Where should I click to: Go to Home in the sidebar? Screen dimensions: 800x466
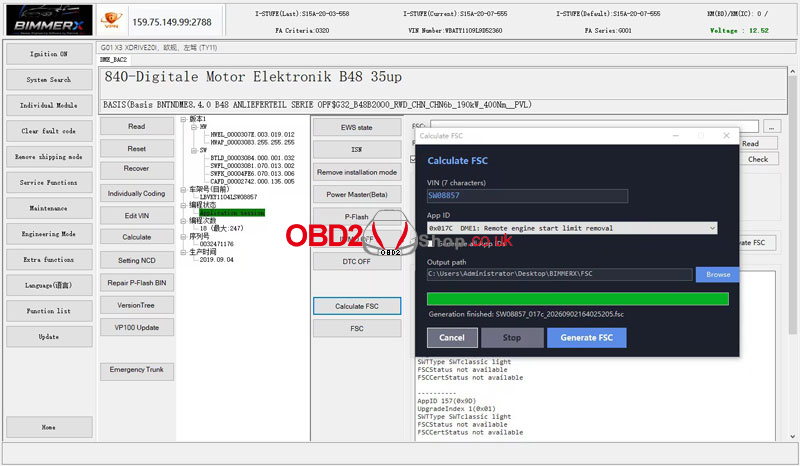(x=49, y=427)
